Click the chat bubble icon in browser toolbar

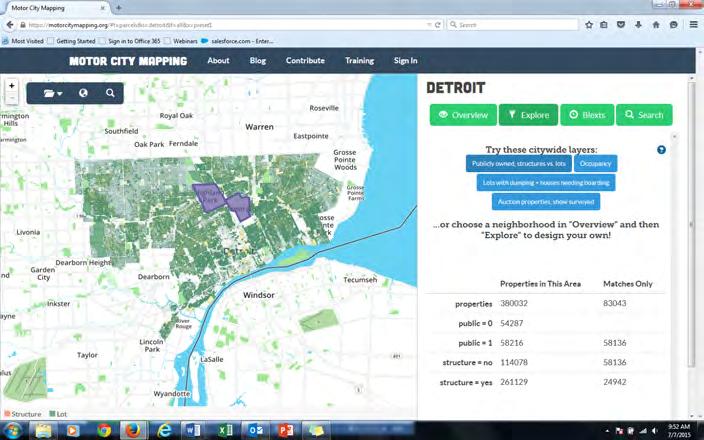[673, 25]
